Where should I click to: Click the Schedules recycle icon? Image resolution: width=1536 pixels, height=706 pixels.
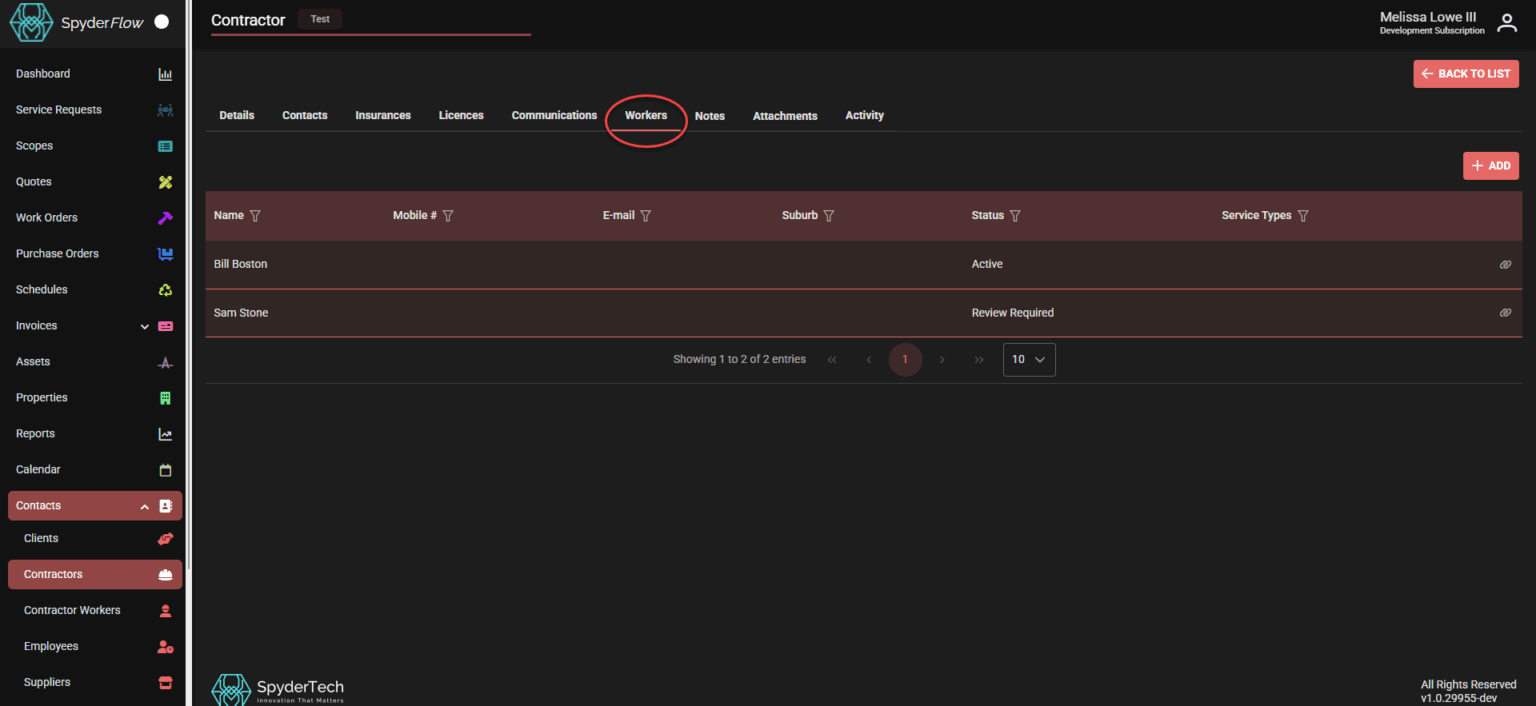click(165, 290)
